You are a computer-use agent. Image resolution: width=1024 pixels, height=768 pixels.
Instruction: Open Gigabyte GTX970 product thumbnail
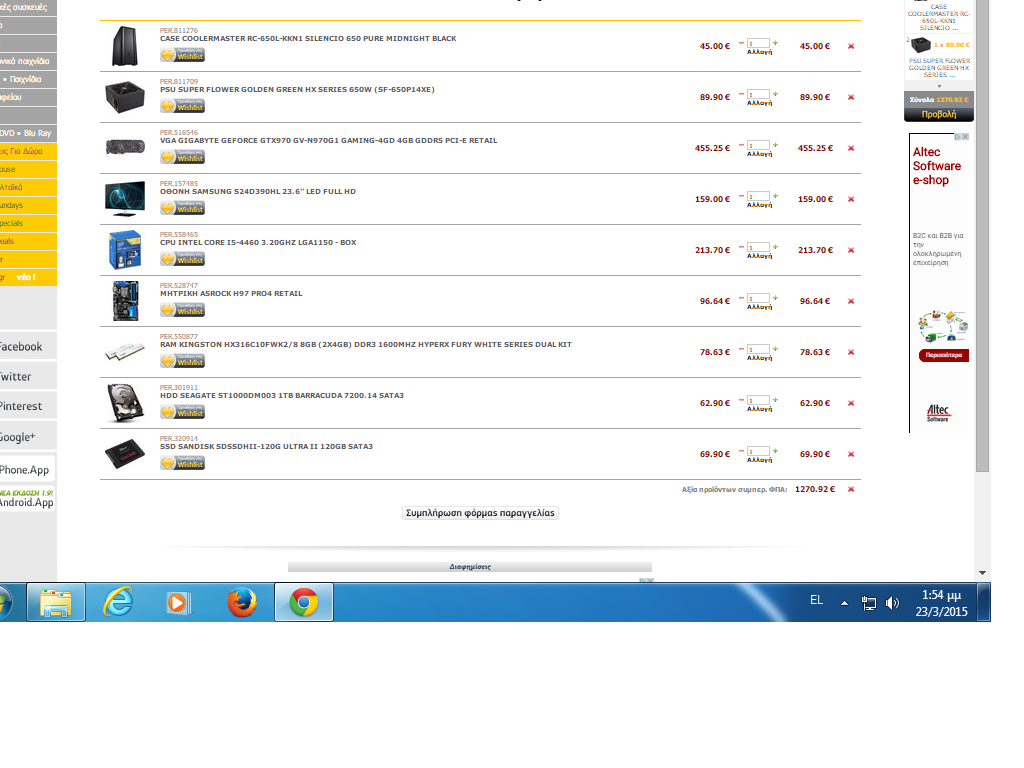[x=125, y=147]
